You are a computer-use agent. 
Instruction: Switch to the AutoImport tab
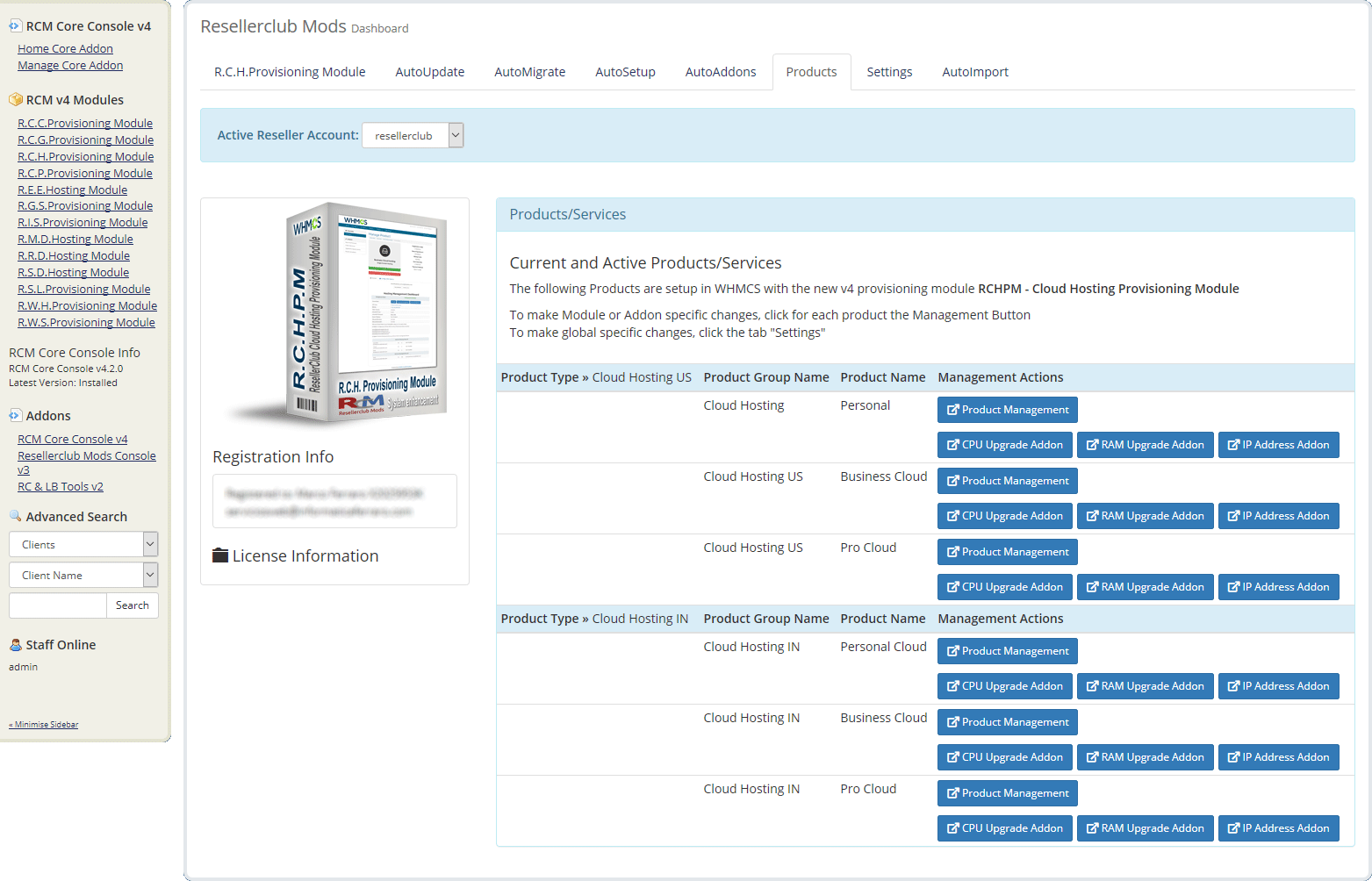click(975, 72)
